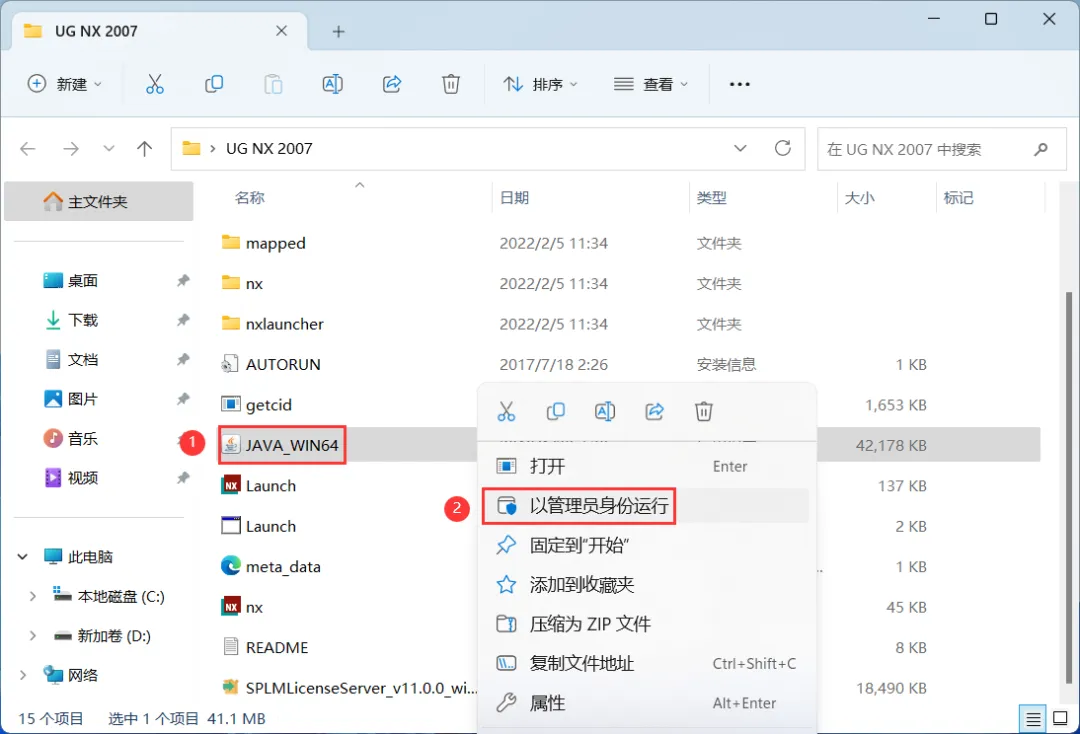Select the meta_data Edge file

click(271, 566)
